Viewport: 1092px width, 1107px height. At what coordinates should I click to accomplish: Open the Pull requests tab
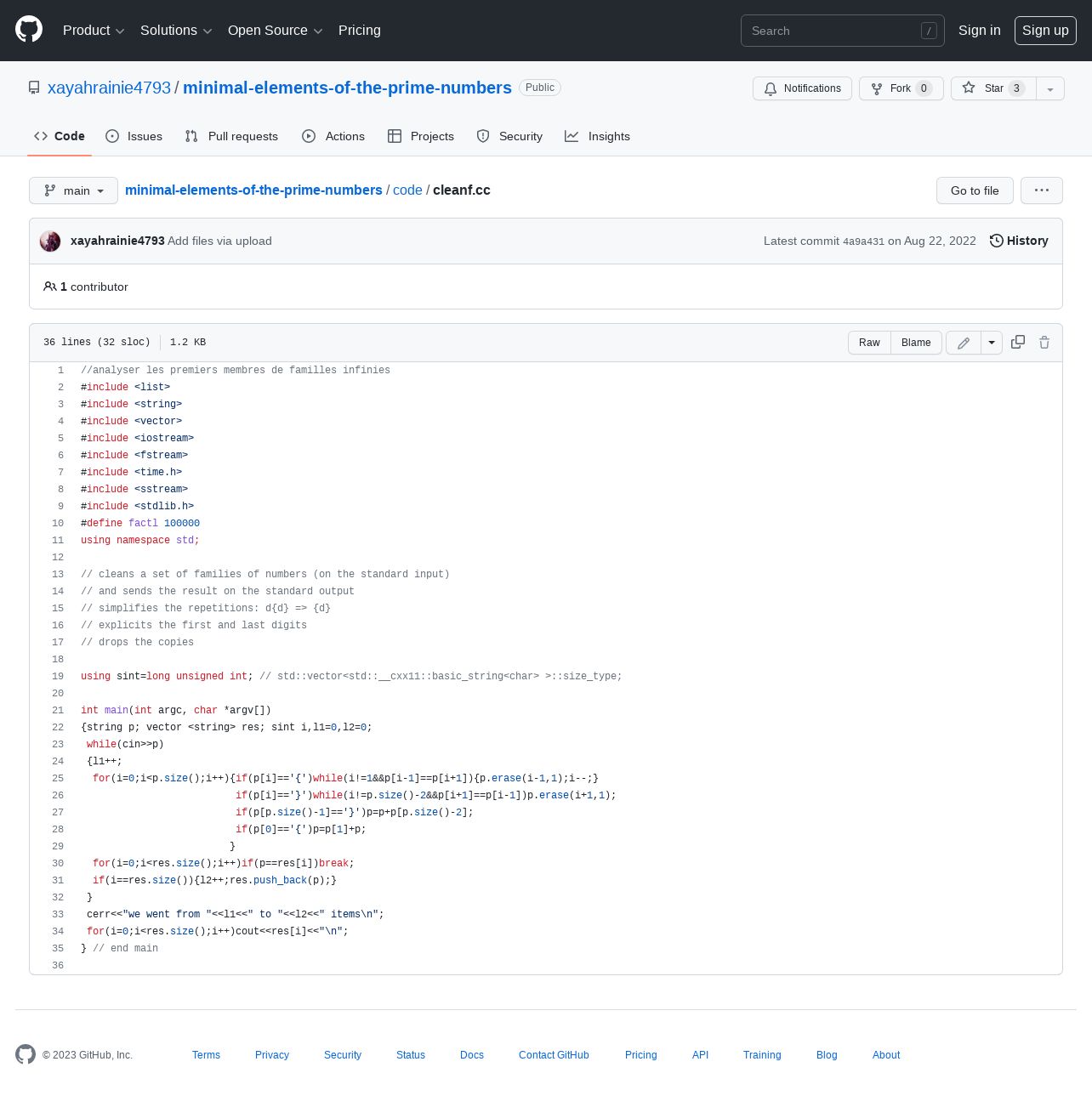(x=231, y=136)
